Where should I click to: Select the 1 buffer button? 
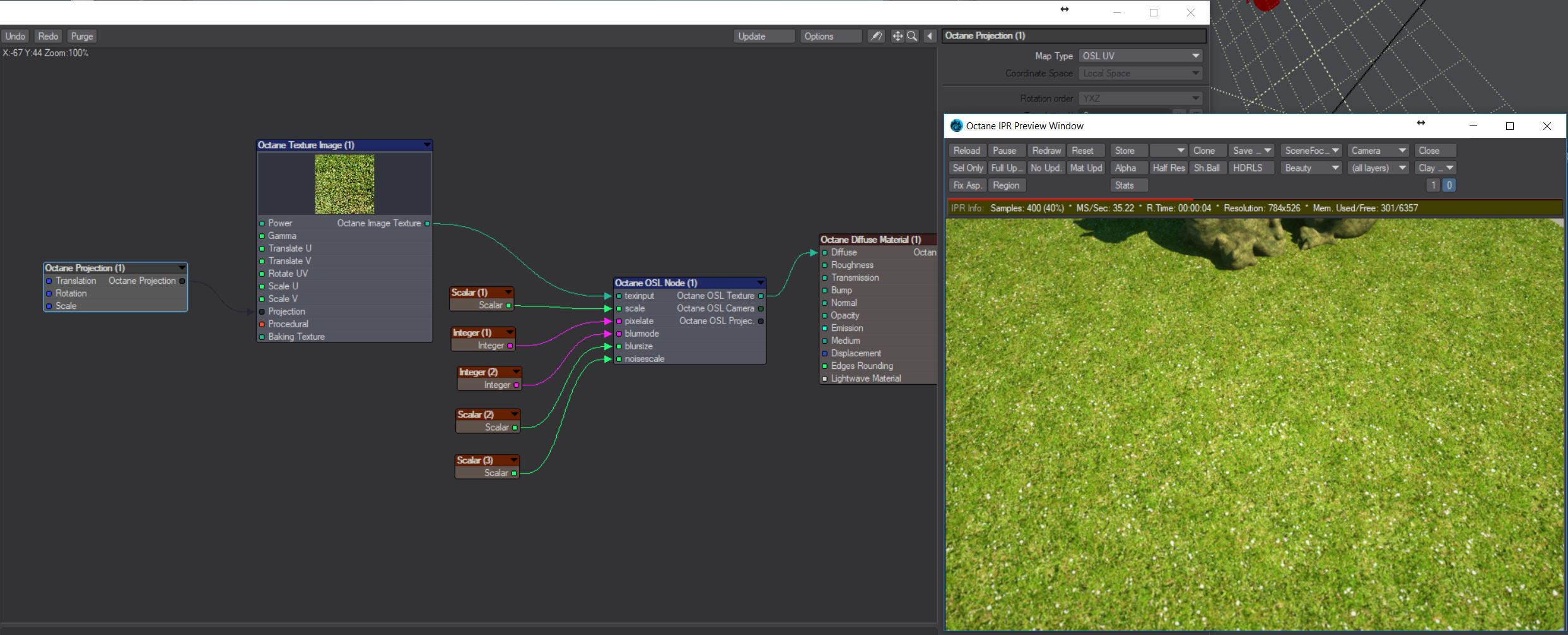click(x=1433, y=185)
